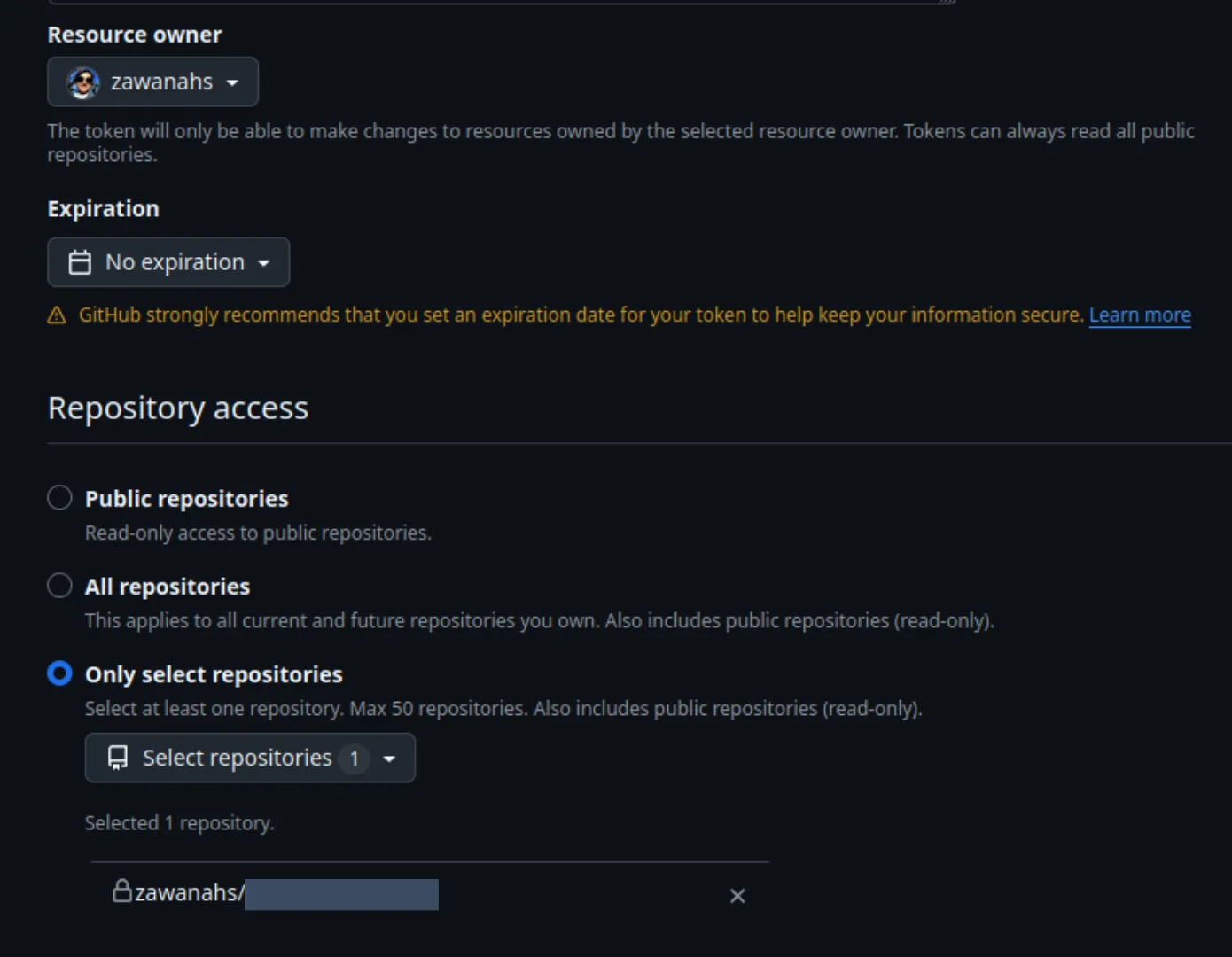Click the zawanahs avatar icon
The width and height of the screenshot is (1232, 957).
point(83,82)
